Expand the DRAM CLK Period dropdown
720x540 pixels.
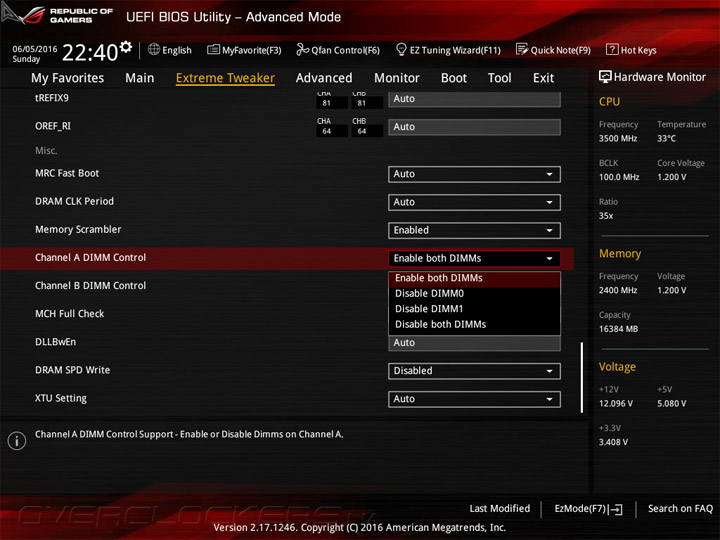click(x=474, y=202)
